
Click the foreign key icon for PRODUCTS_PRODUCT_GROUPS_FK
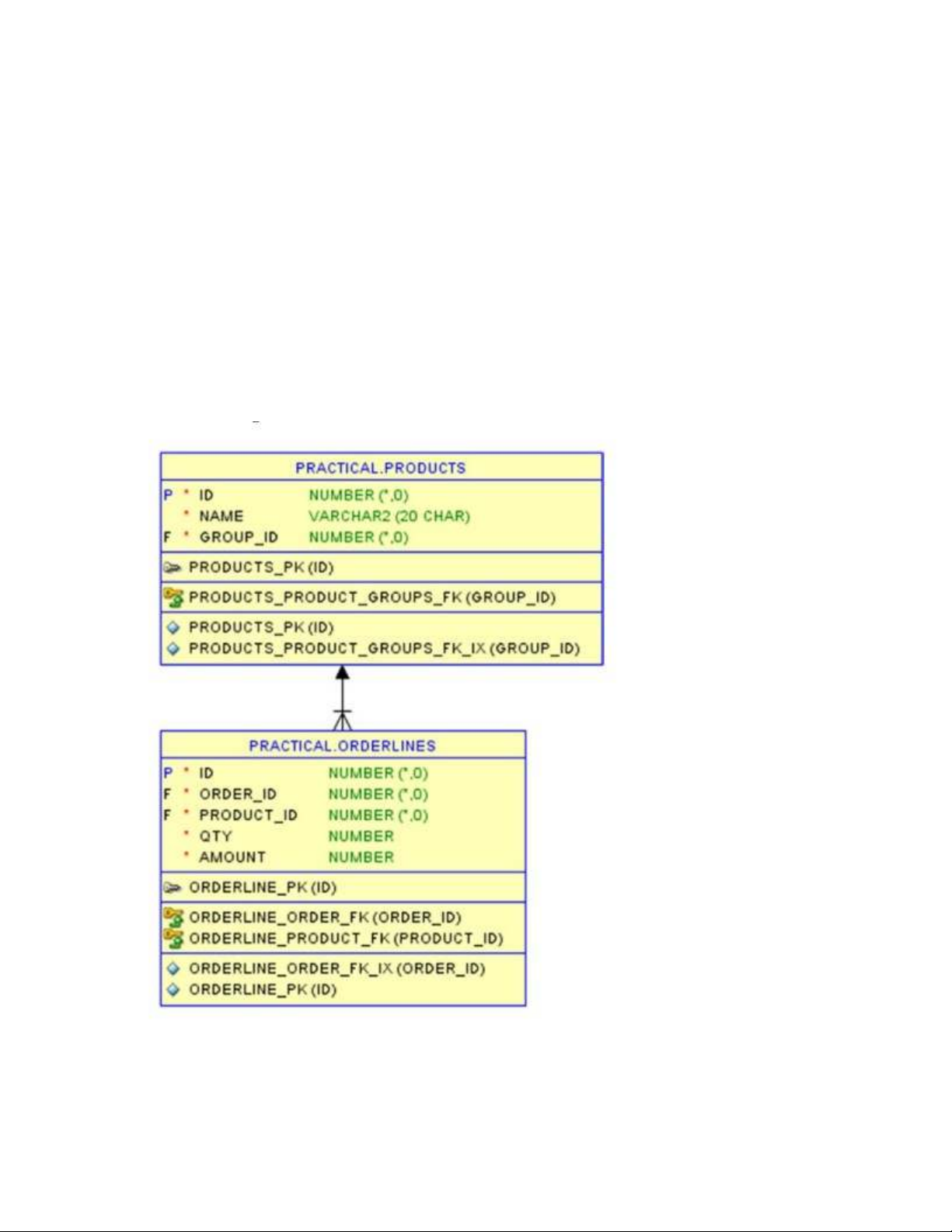(173, 598)
